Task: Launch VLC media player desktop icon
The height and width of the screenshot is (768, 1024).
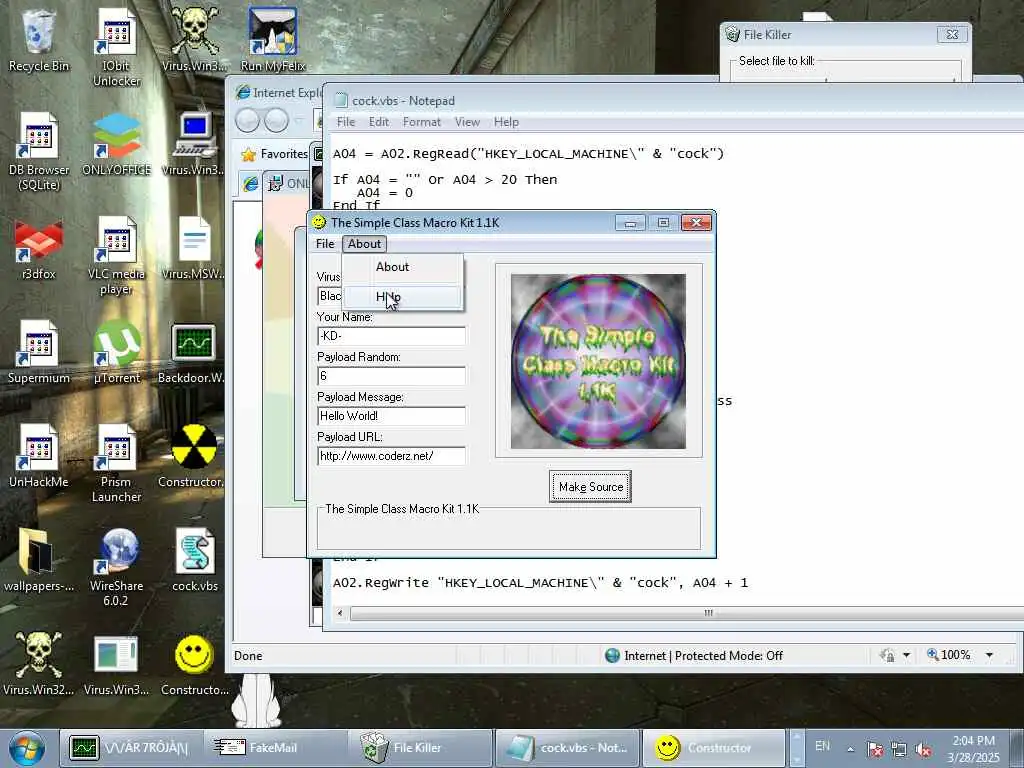Action: pyautogui.click(x=116, y=255)
